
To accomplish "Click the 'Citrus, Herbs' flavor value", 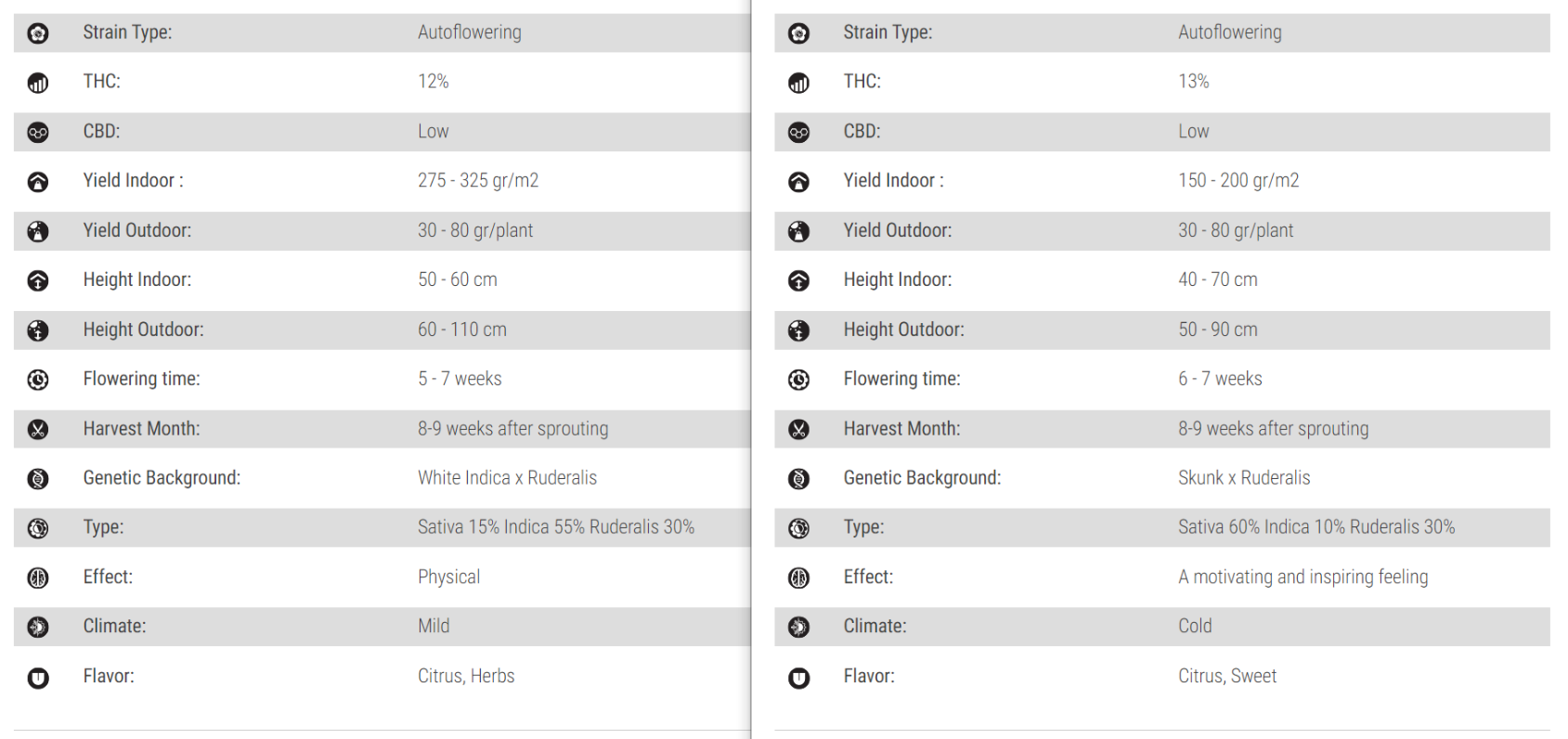I will point(465,676).
